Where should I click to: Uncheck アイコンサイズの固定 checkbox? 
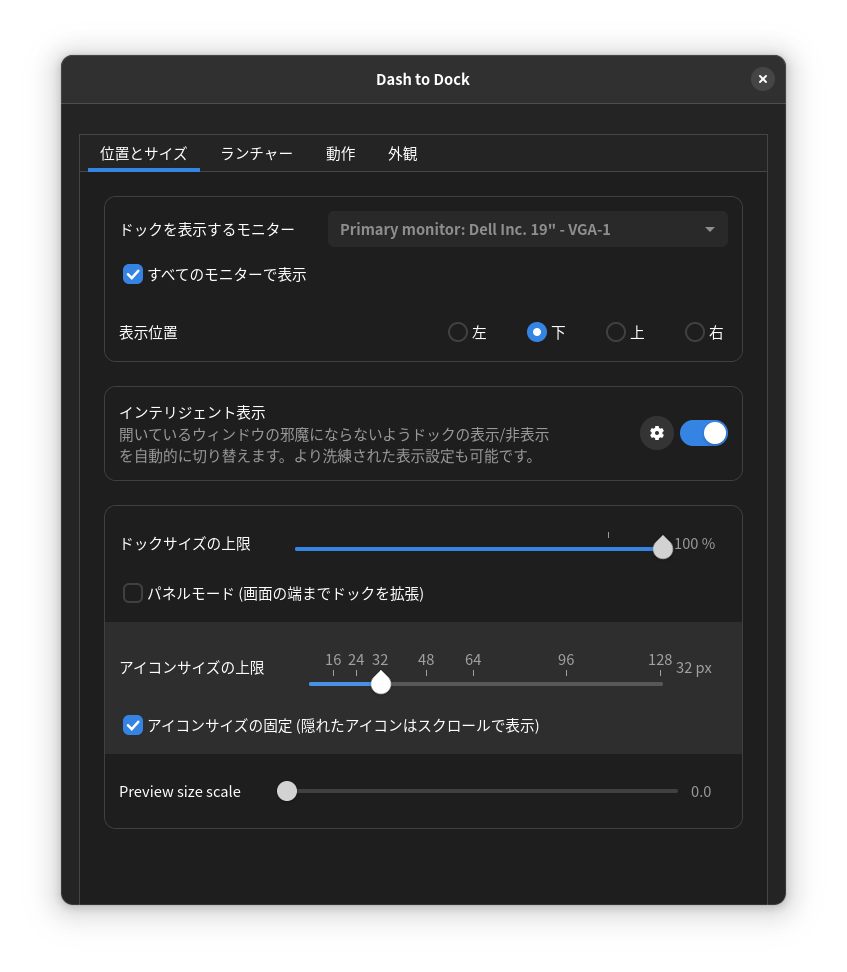133,725
